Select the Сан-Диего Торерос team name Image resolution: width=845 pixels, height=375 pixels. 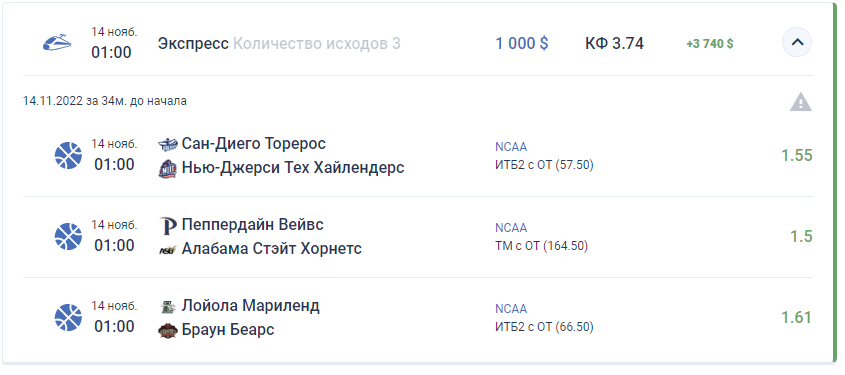[254, 144]
